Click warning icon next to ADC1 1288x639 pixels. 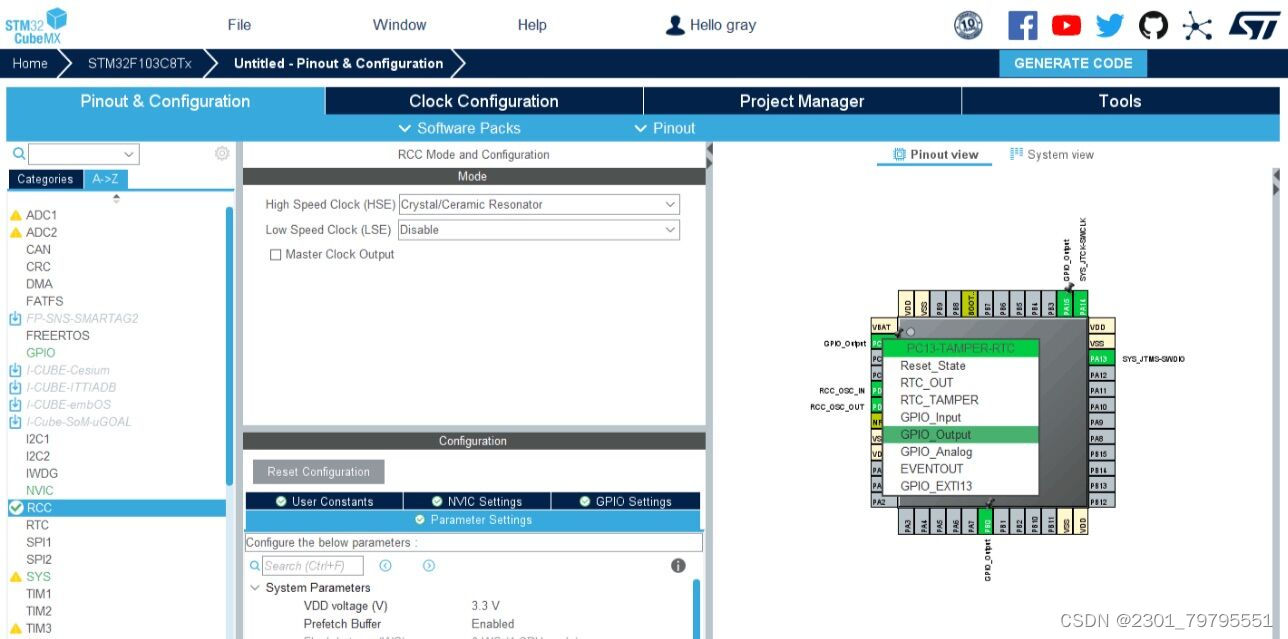pos(15,215)
